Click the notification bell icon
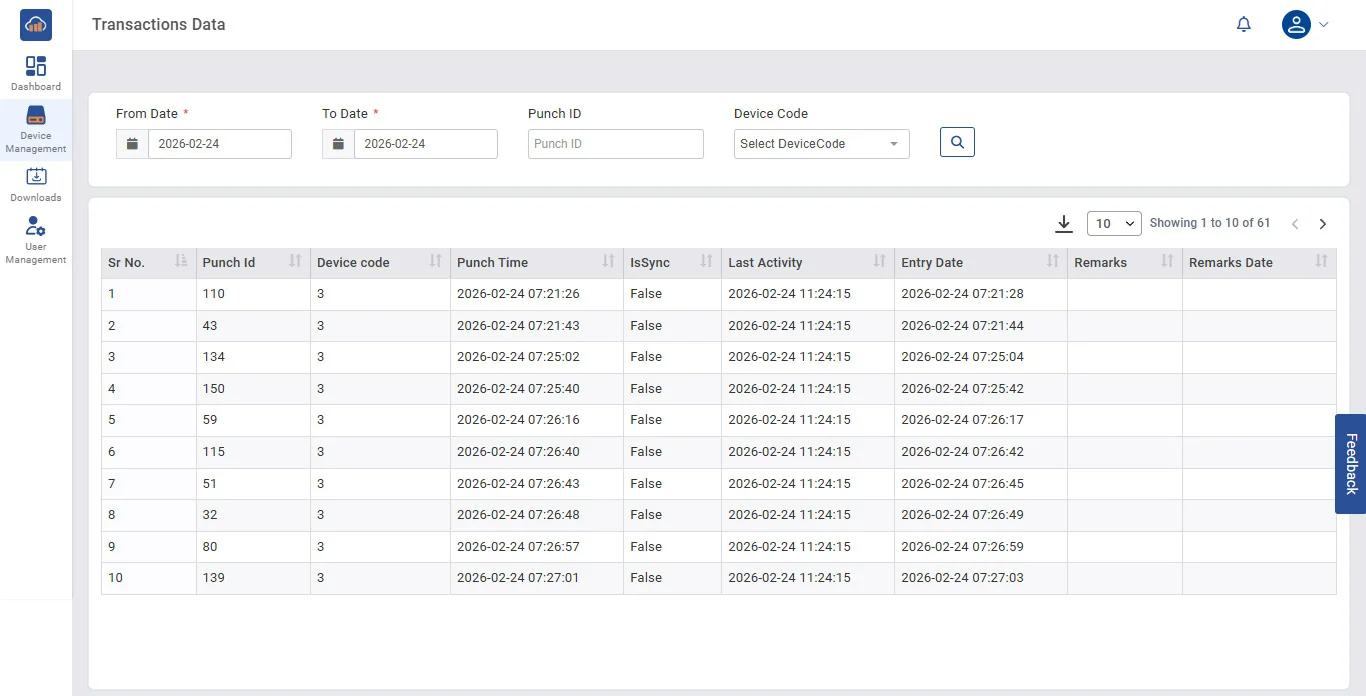 pos(1243,25)
